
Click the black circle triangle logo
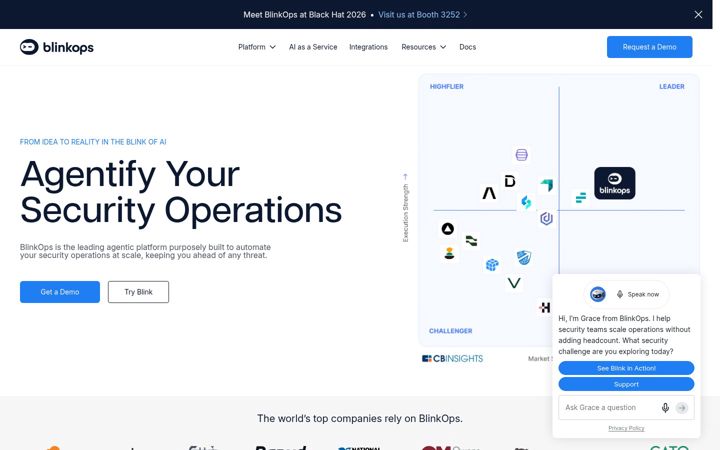click(448, 229)
